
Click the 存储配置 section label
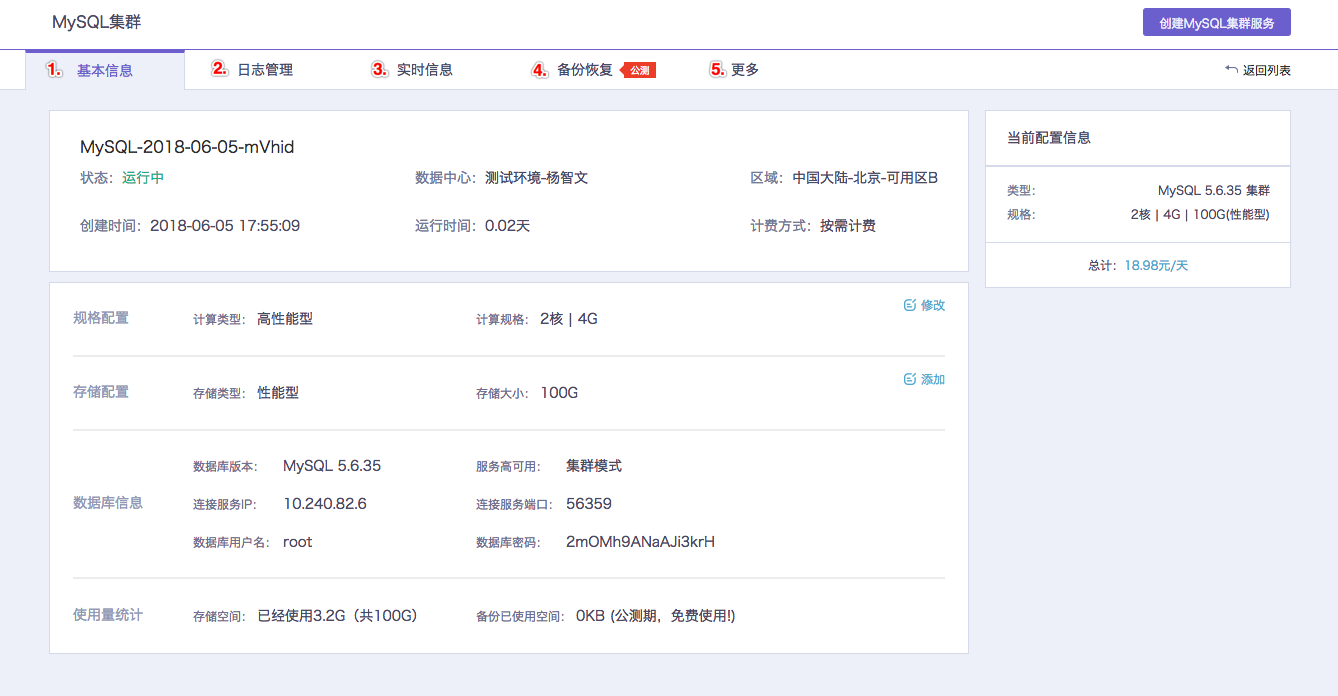tap(101, 392)
